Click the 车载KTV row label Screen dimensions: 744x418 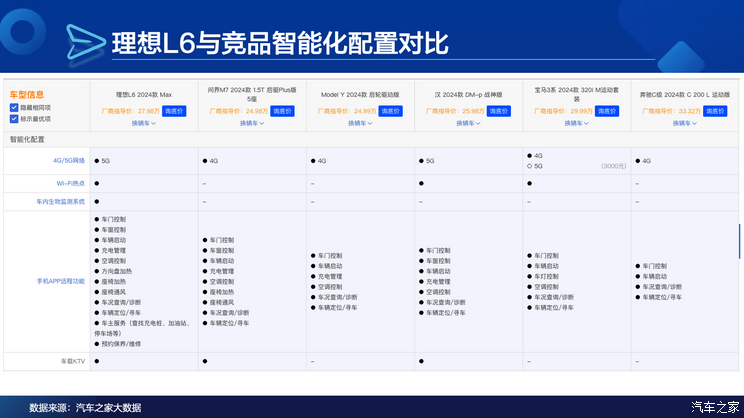pos(73,362)
